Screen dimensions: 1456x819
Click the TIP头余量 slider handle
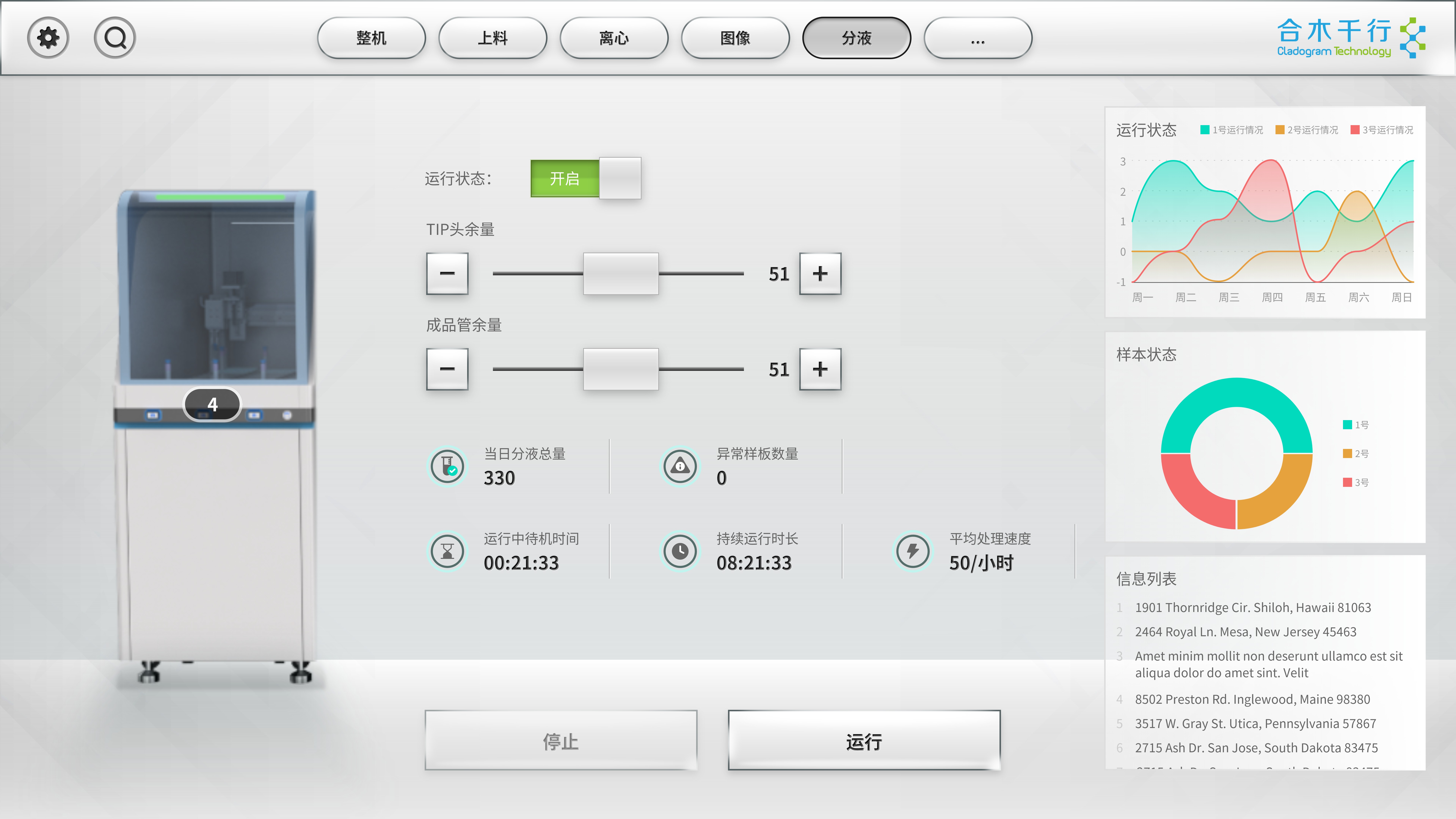pyautogui.click(x=621, y=274)
